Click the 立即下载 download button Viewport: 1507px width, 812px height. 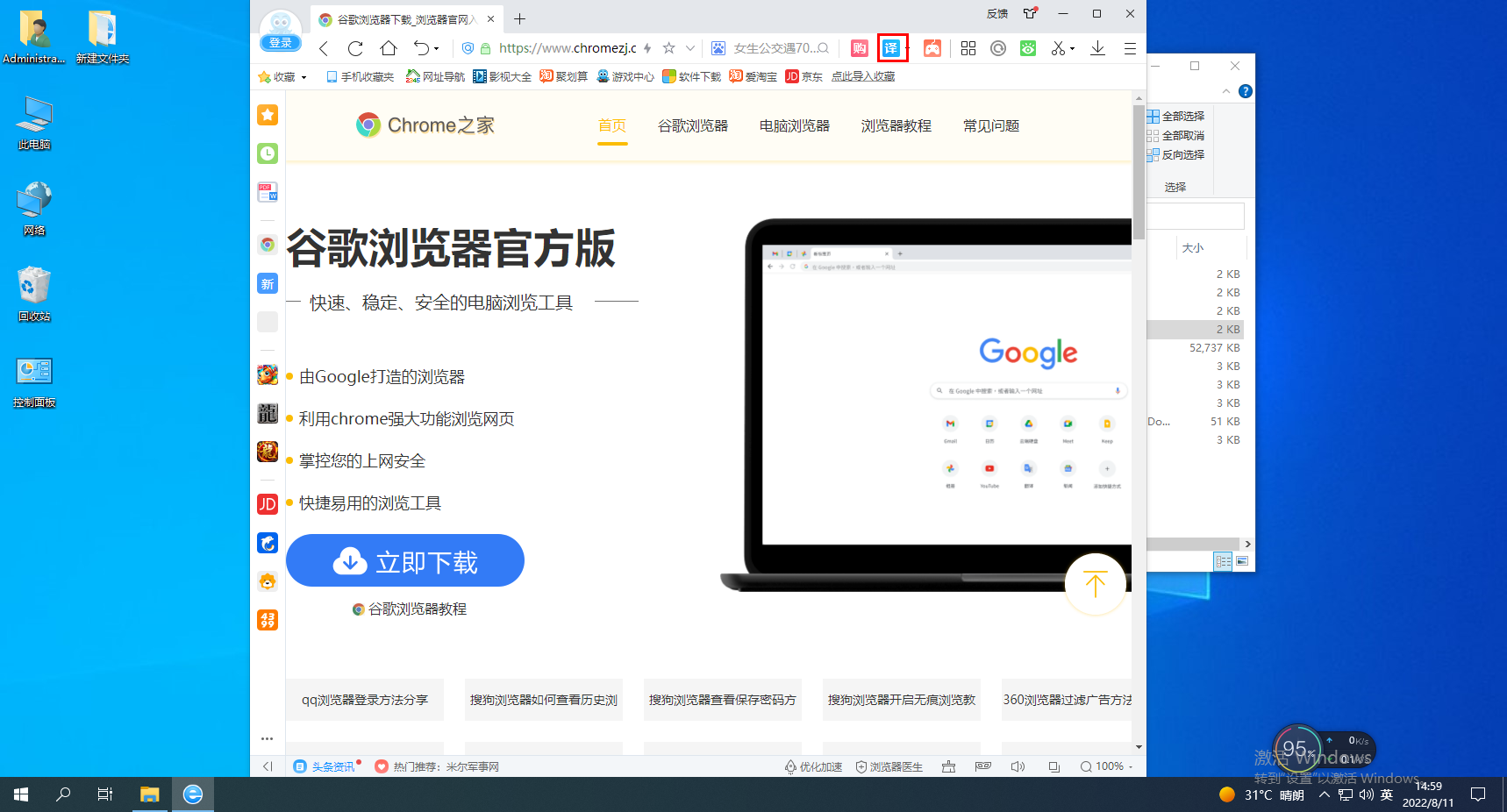coord(405,560)
